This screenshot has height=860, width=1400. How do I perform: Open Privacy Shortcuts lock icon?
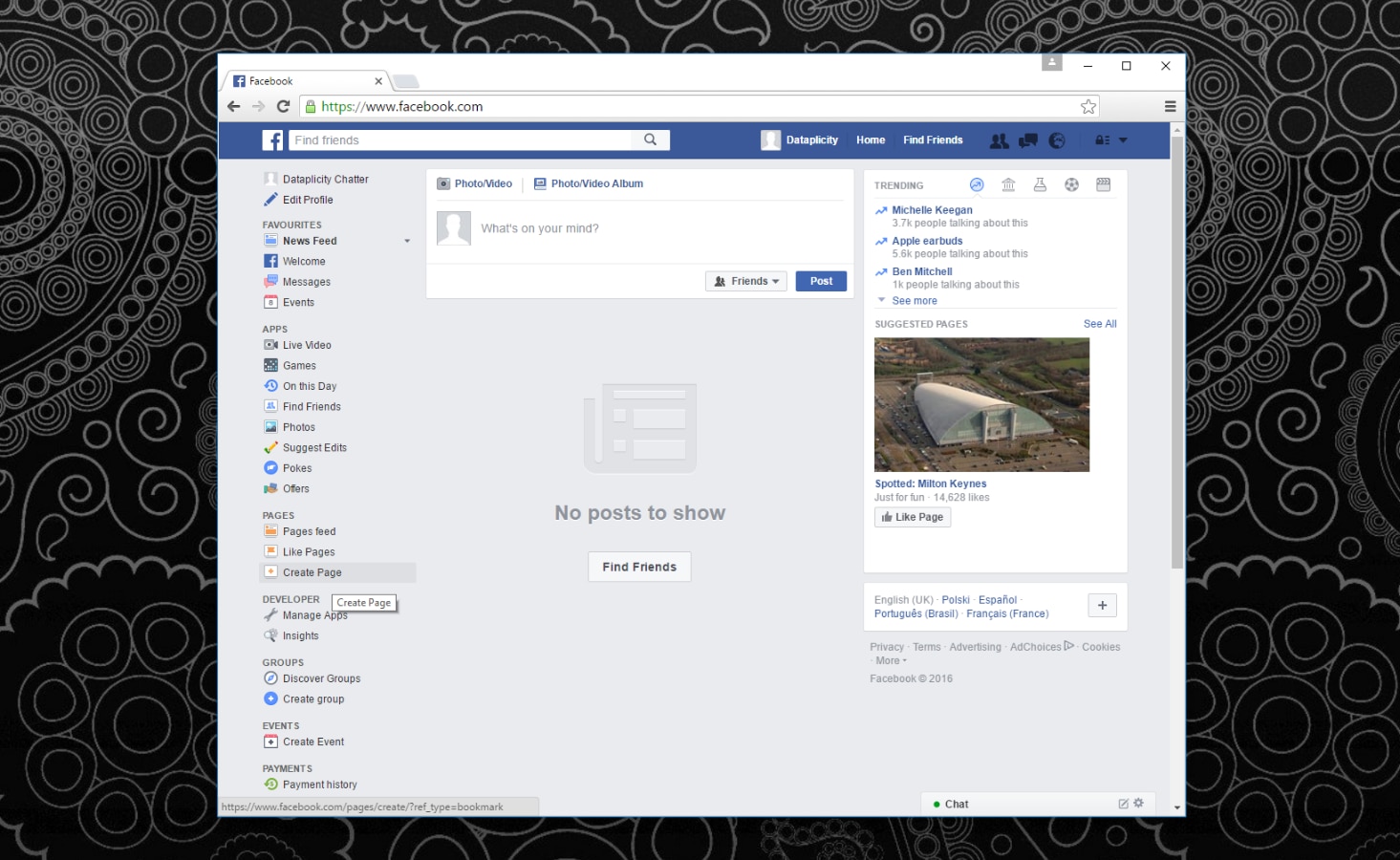[x=1102, y=140]
